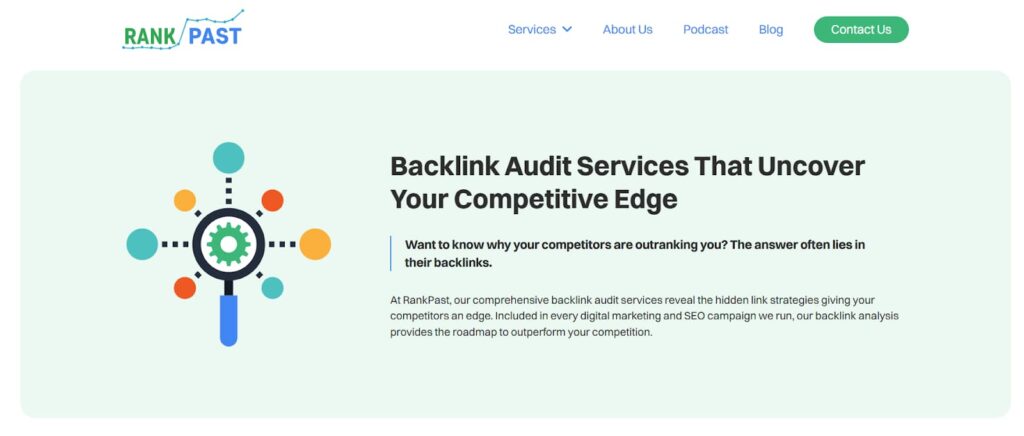
Task: Click the blue magnifying glass handle
Action: tap(229, 320)
